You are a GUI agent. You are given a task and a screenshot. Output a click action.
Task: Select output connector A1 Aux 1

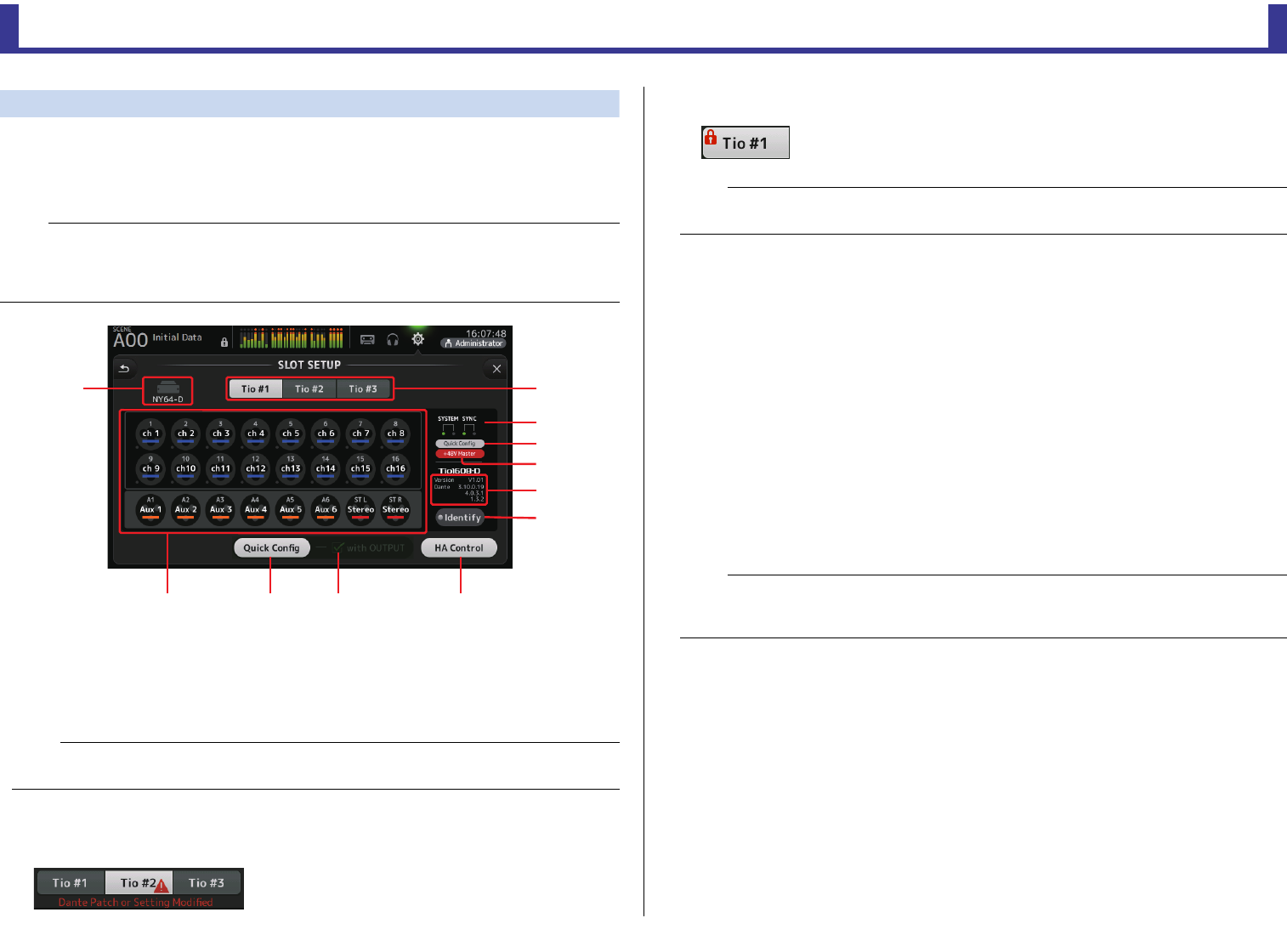pyautogui.click(x=150, y=509)
